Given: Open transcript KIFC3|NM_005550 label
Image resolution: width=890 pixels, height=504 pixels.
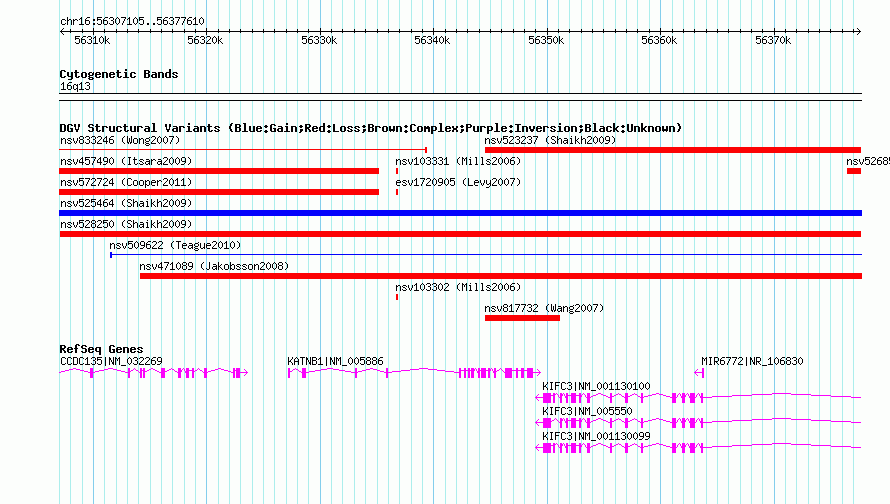Looking at the screenshot, I should pyautogui.click(x=587, y=411).
